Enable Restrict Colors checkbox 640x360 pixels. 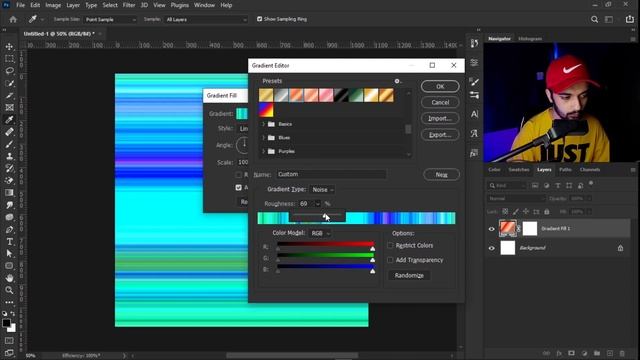(x=390, y=245)
